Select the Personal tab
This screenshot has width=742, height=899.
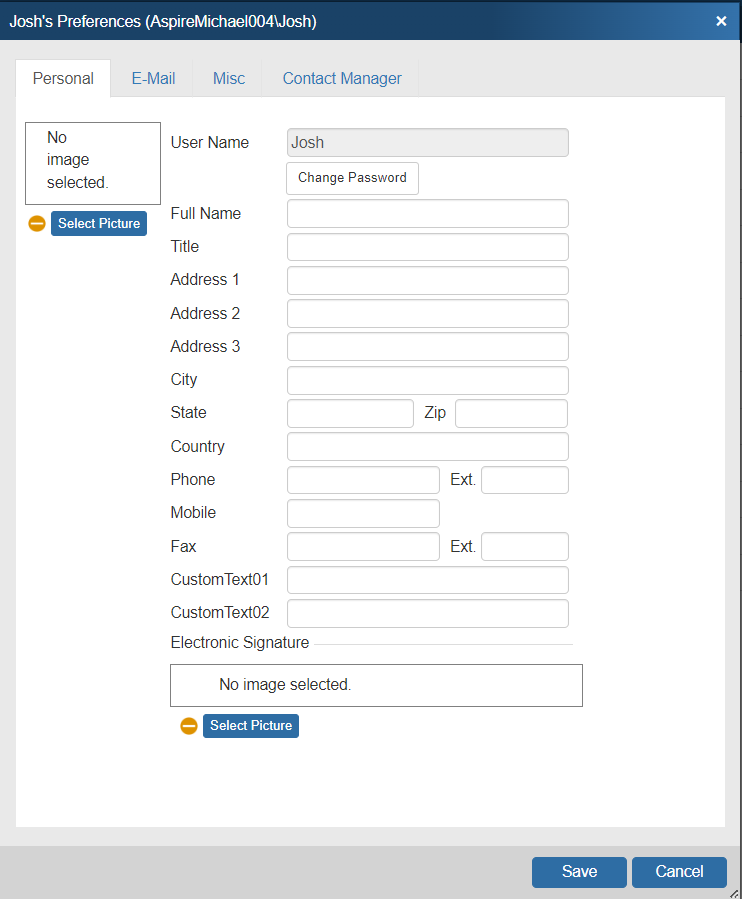click(x=63, y=78)
